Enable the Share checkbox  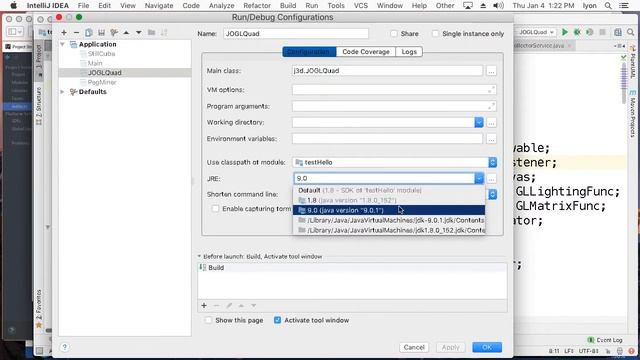(x=394, y=33)
